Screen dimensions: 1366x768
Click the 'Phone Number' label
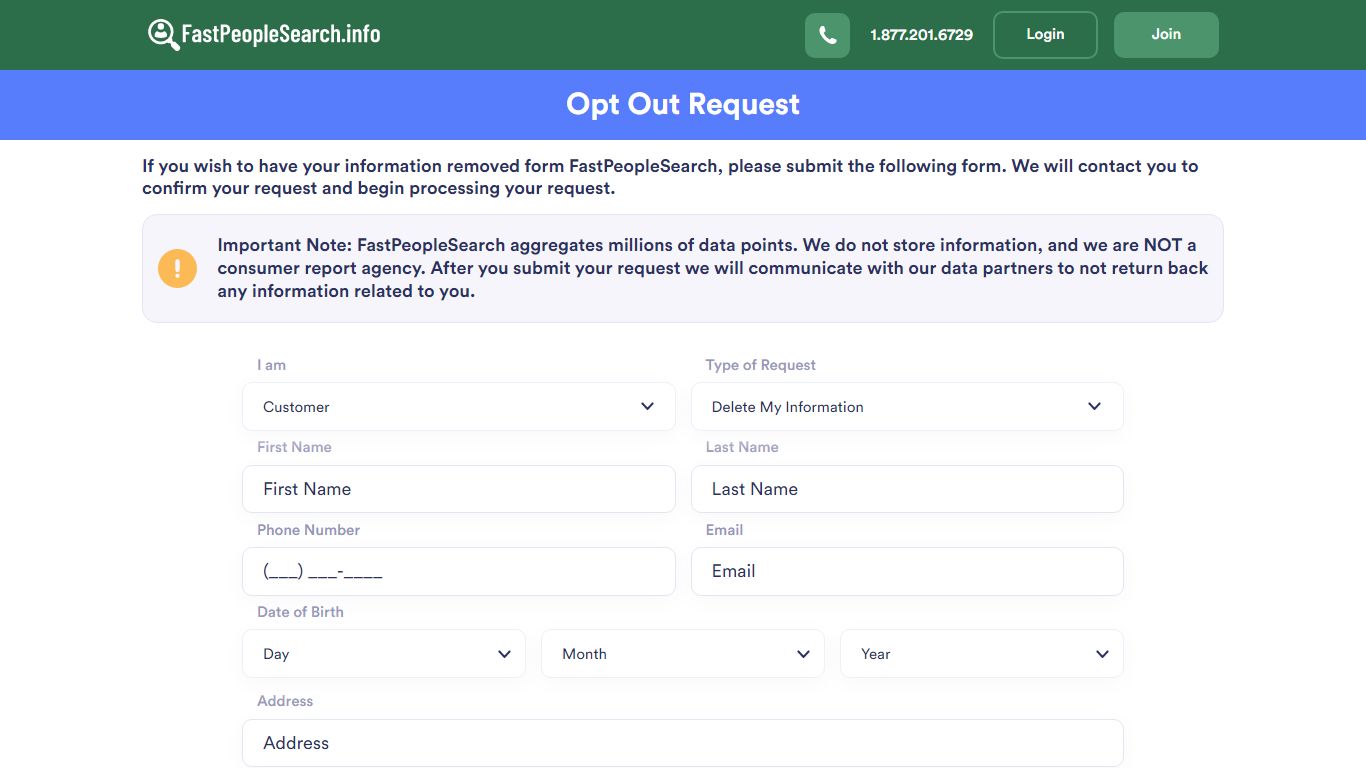tap(308, 530)
